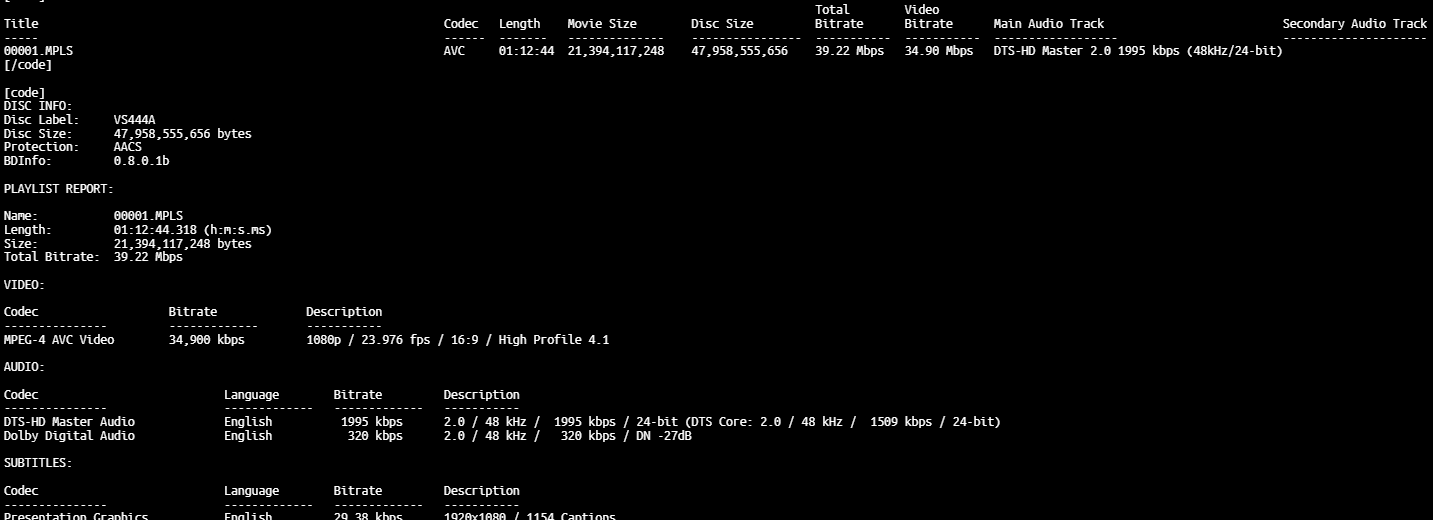This screenshot has width=1433, height=520.
Task: Click the Movie Size column header
Action: (601, 23)
